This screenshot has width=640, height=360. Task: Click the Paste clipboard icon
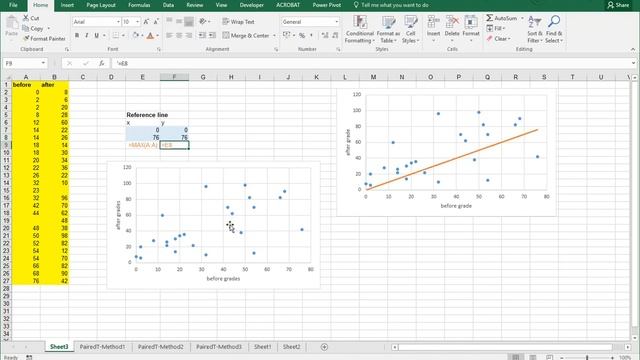click(x=12, y=23)
